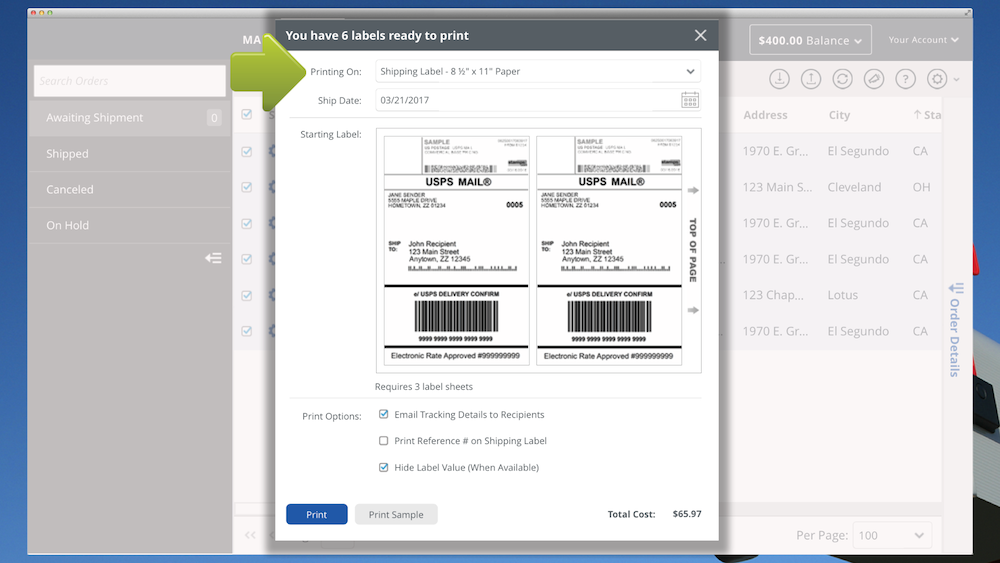Open the On Hold folder
1000x563 pixels.
point(129,225)
